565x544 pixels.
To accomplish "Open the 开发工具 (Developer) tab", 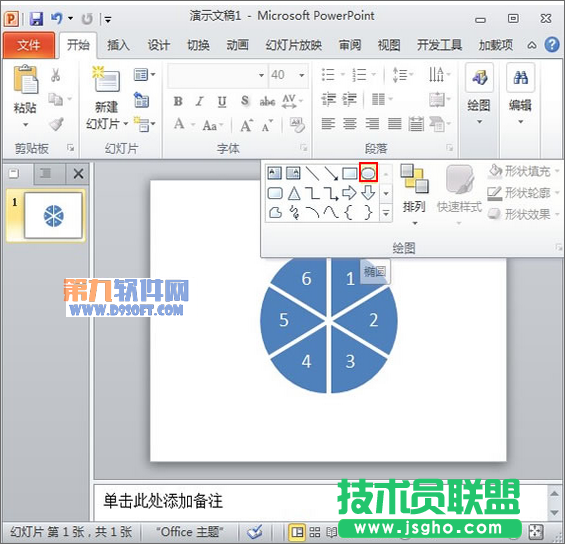I will pos(439,45).
